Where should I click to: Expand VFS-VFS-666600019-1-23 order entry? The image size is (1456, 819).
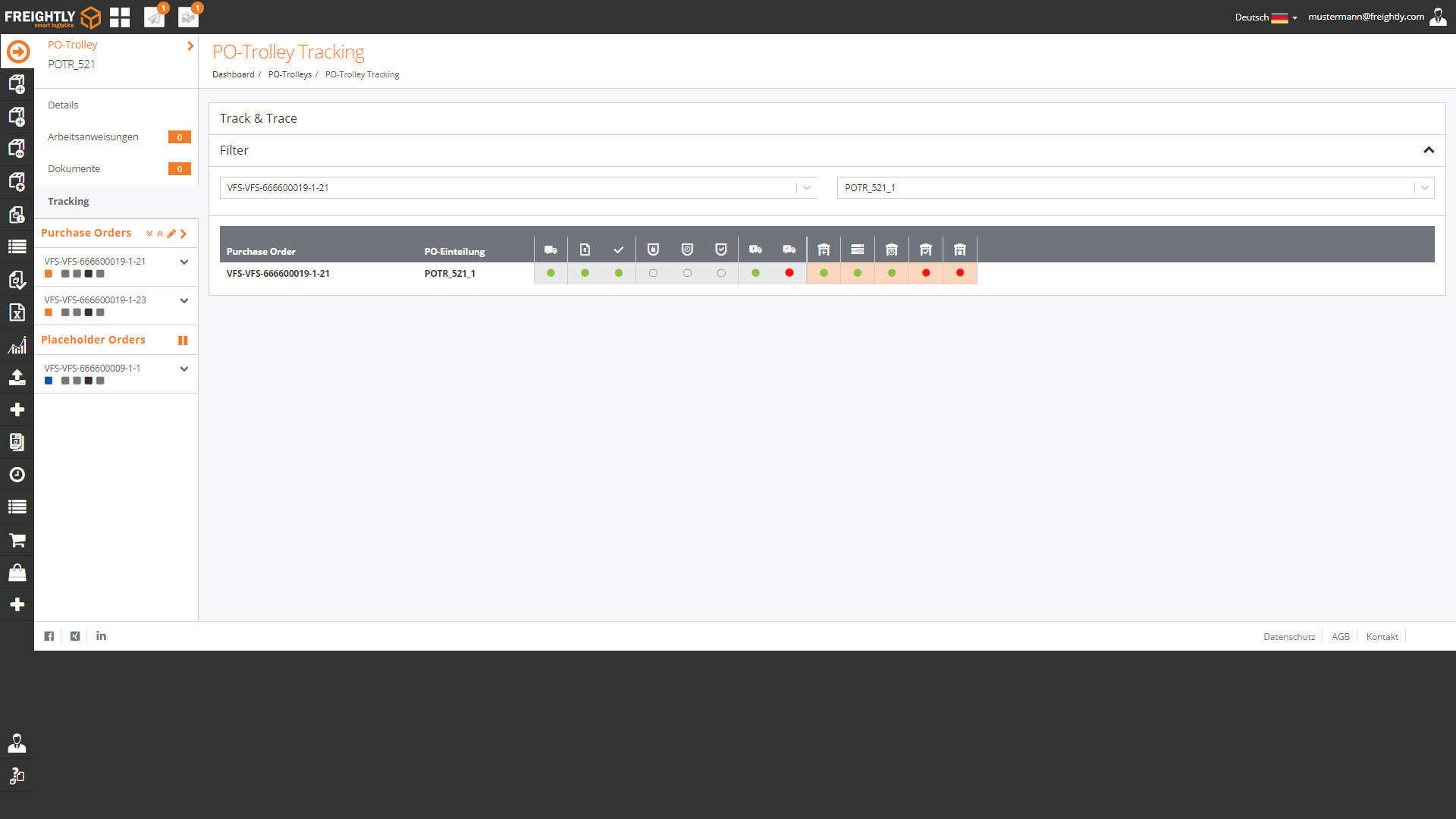(184, 301)
